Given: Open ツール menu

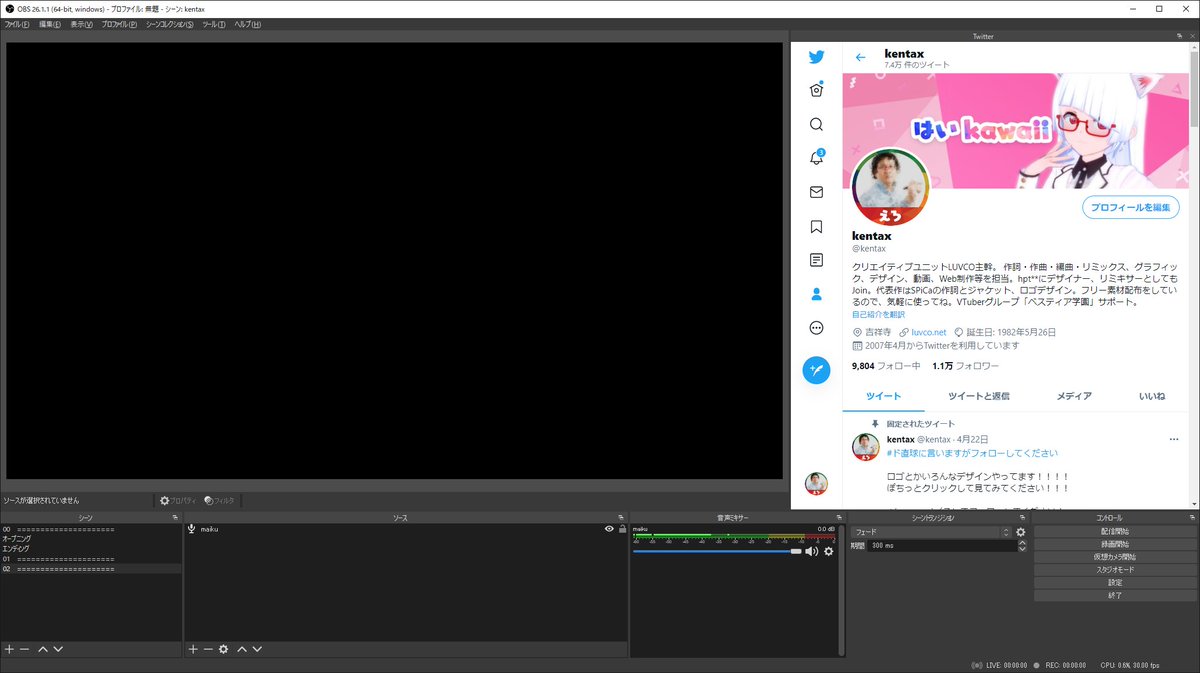Looking at the screenshot, I should 214,24.
